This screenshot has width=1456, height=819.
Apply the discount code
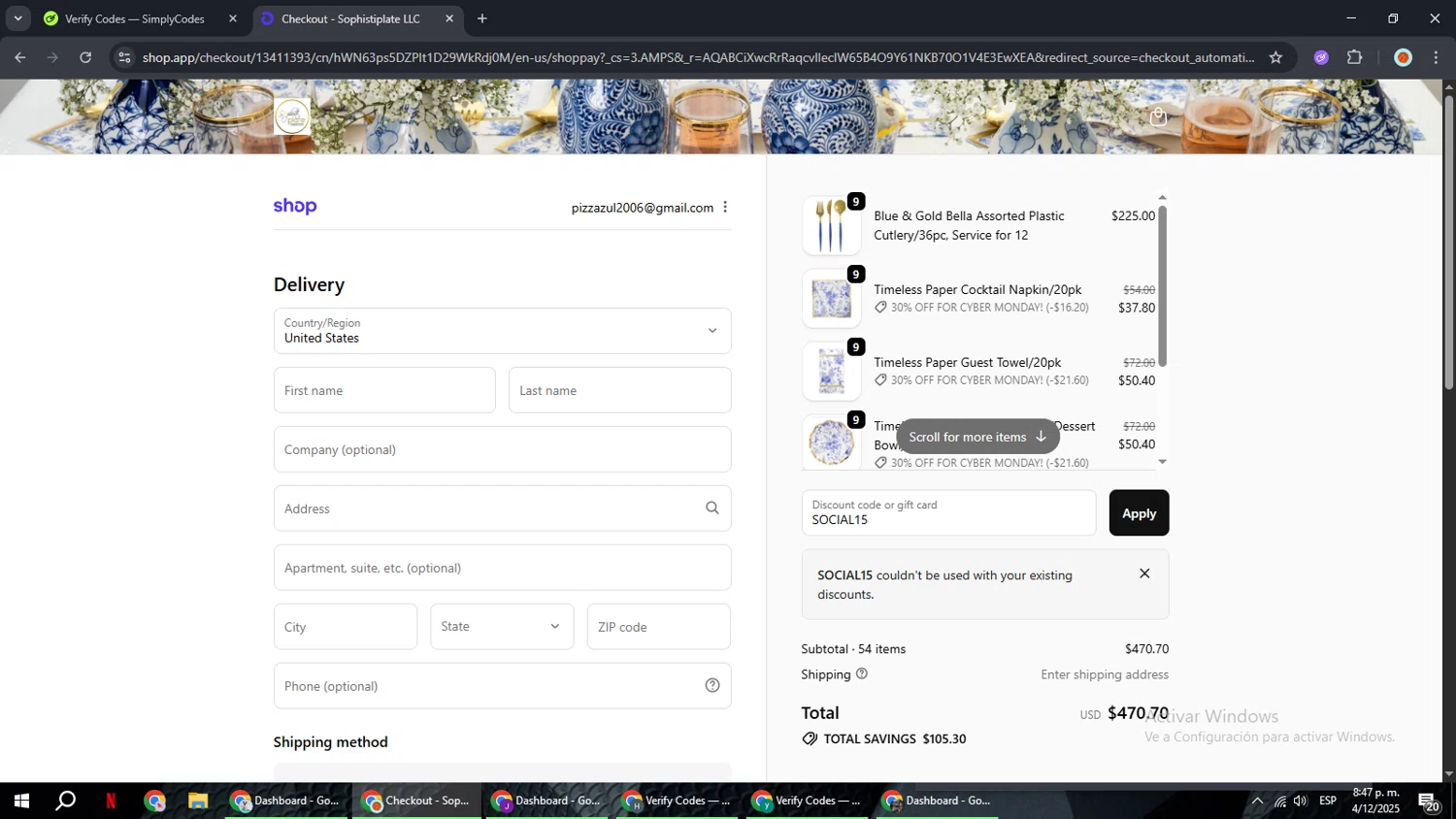point(1139,512)
